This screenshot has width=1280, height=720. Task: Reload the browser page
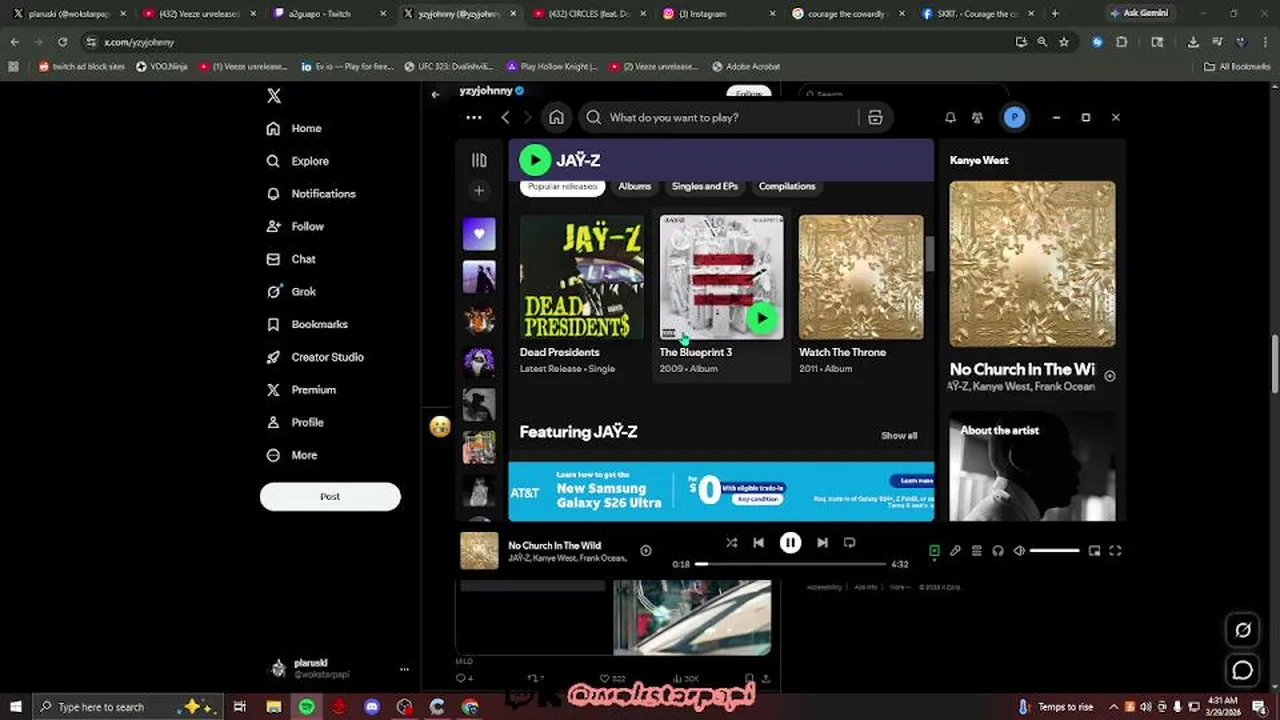click(62, 42)
